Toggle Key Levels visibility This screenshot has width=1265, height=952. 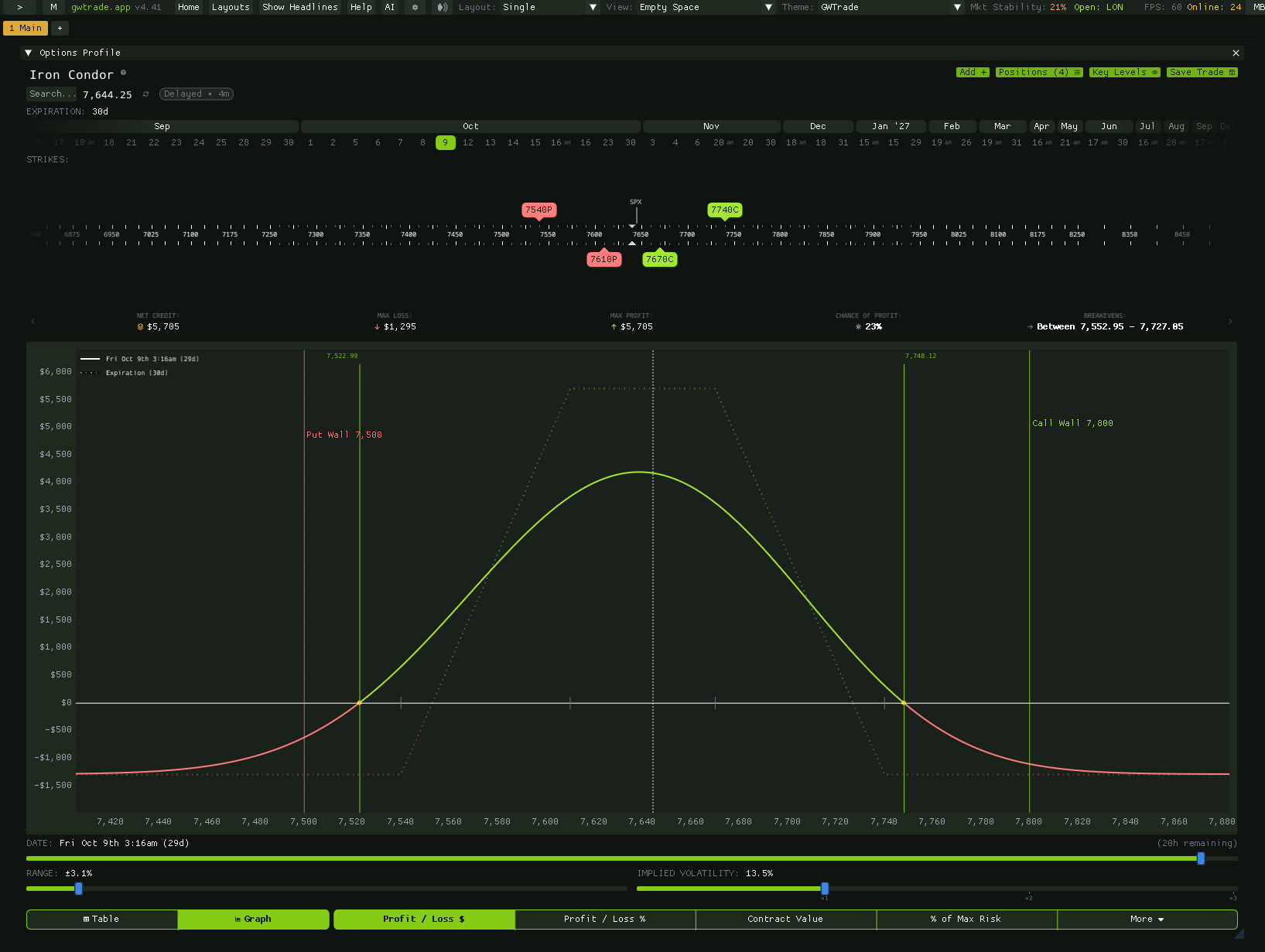[x=1124, y=72]
